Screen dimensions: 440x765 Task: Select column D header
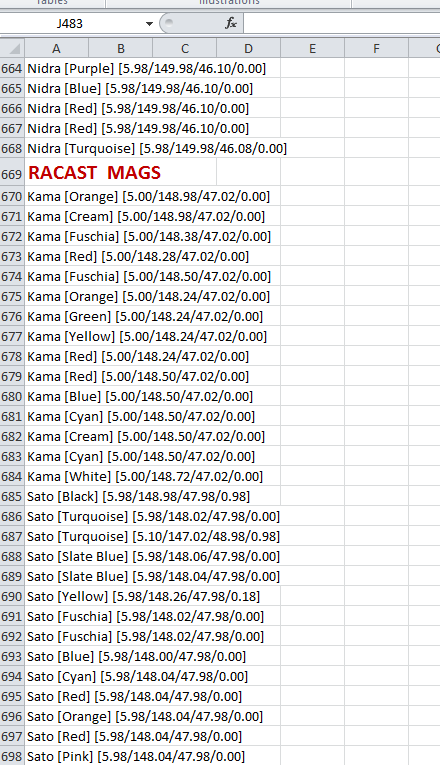point(248,48)
